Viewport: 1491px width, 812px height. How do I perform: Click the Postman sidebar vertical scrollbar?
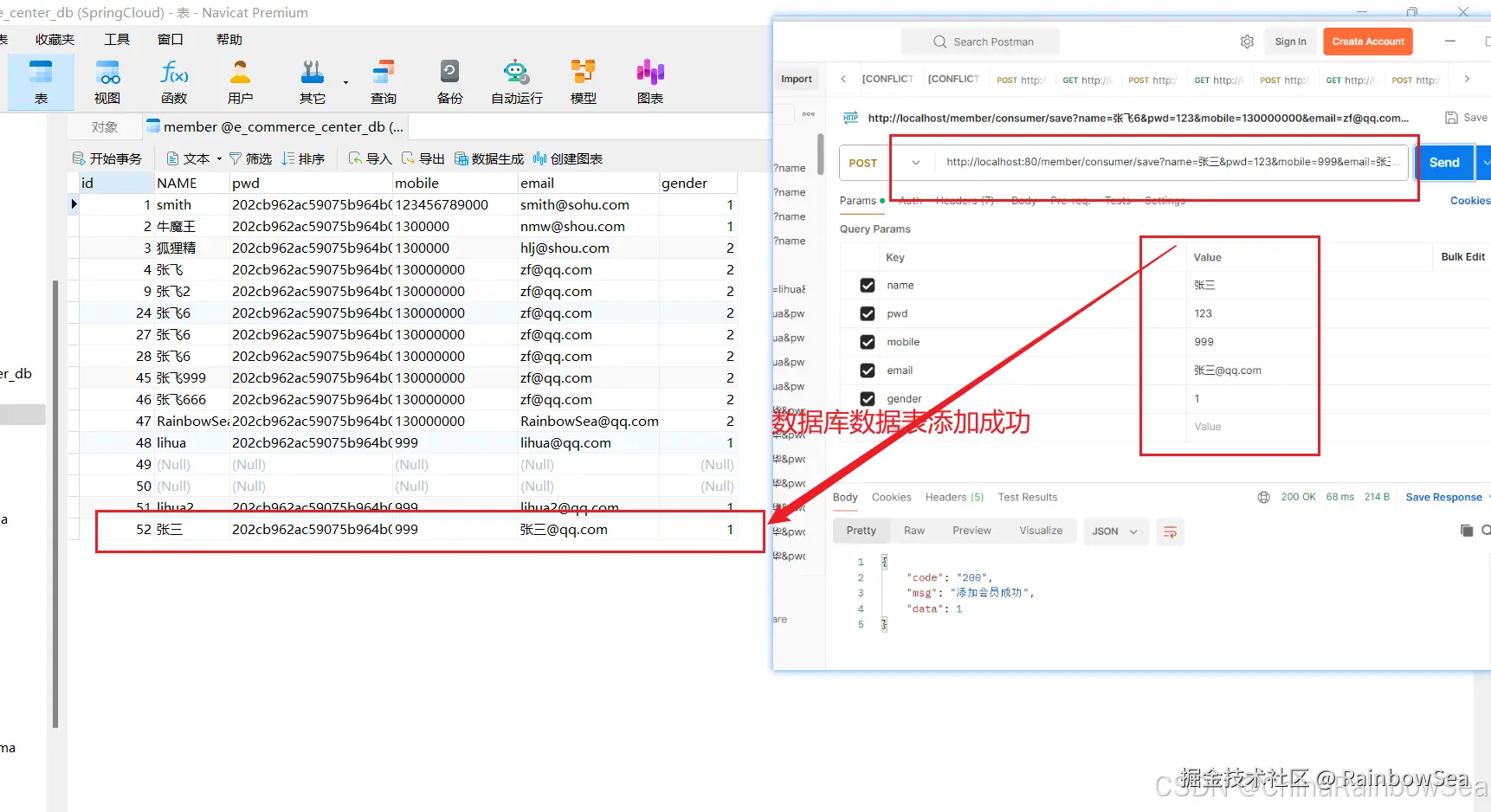[820, 153]
